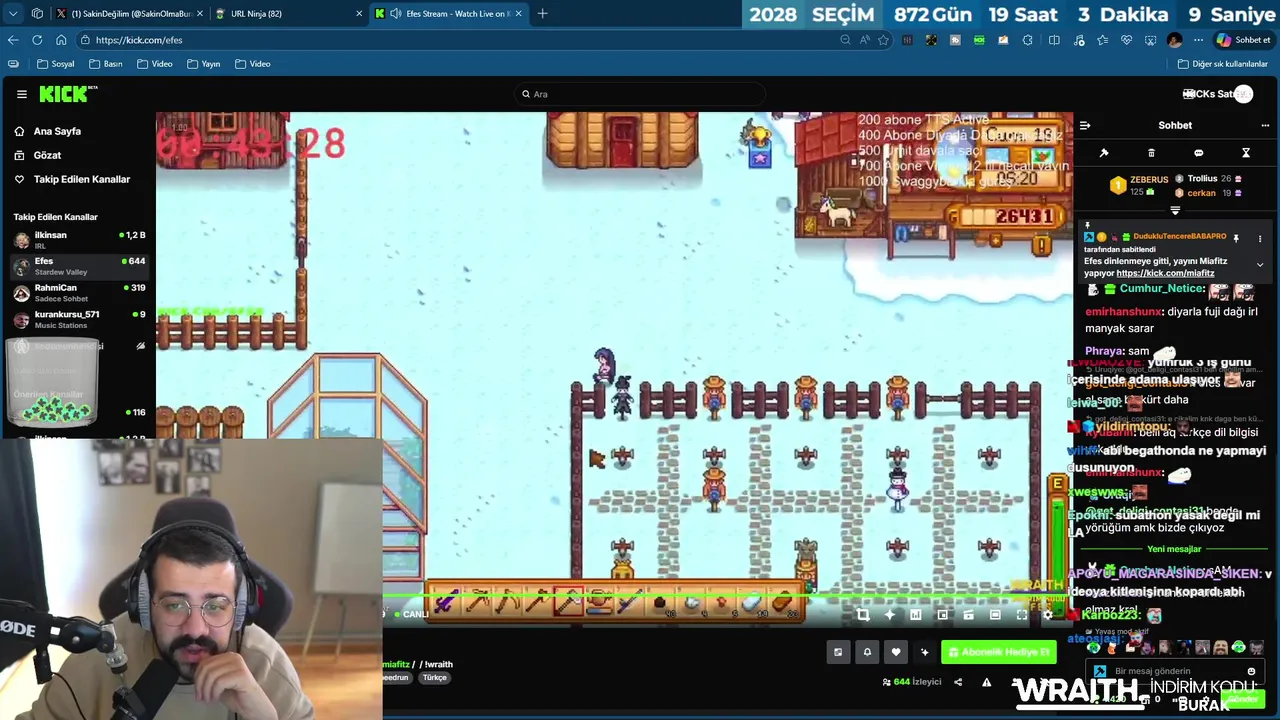The width and height of the screenshot is (1280, 720).
Task: Toggle the notification bell
Action: 867,652
